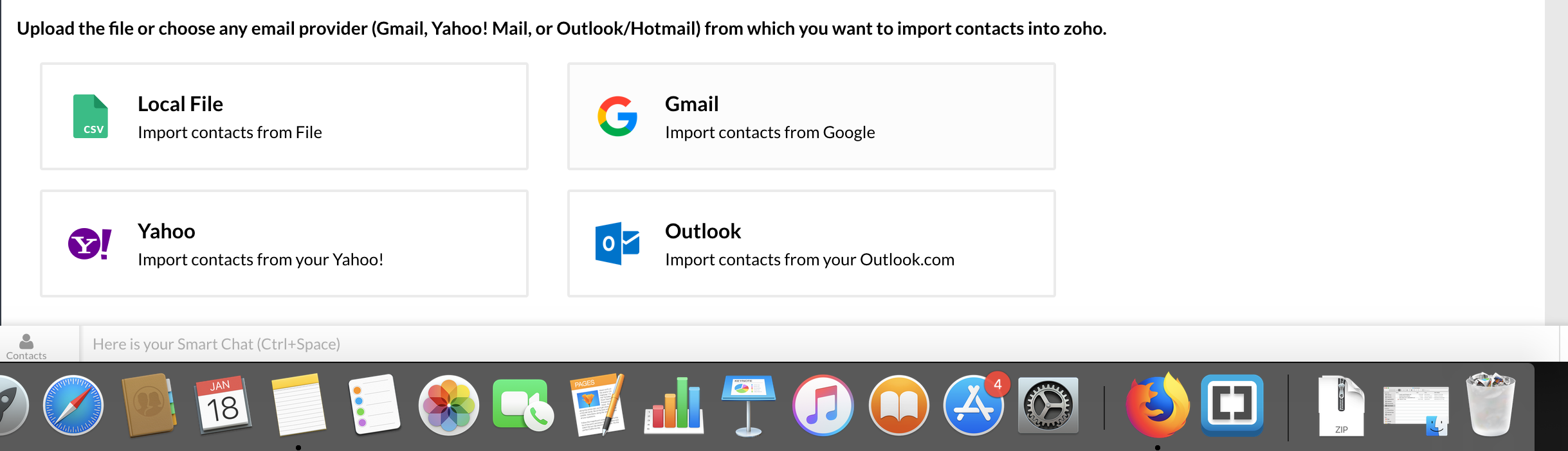Screen dimensions: 1568x451
Task: Select the Local File CSV import icon
Action: click(91, 116)
